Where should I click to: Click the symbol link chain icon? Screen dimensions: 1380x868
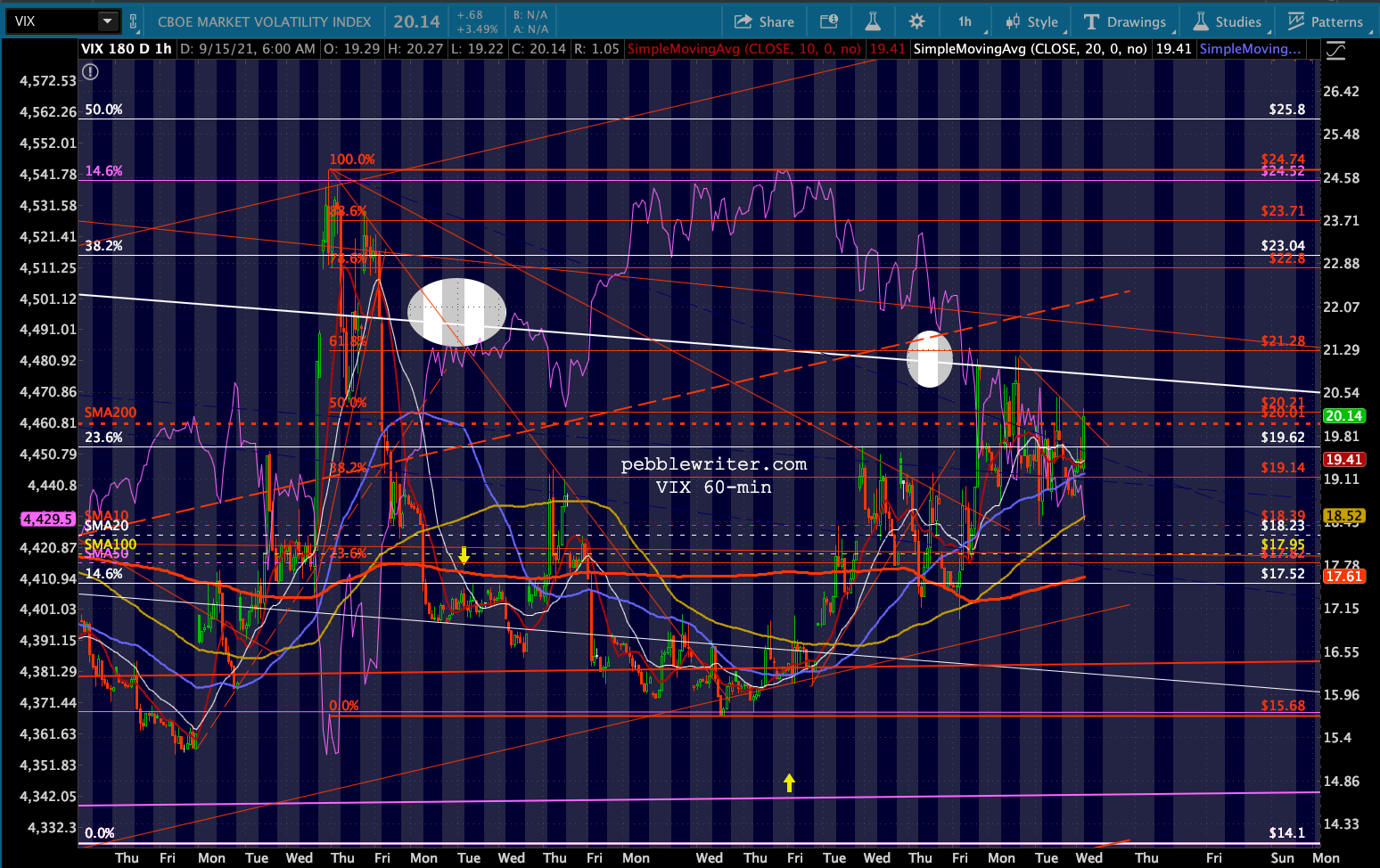point(134,21)
